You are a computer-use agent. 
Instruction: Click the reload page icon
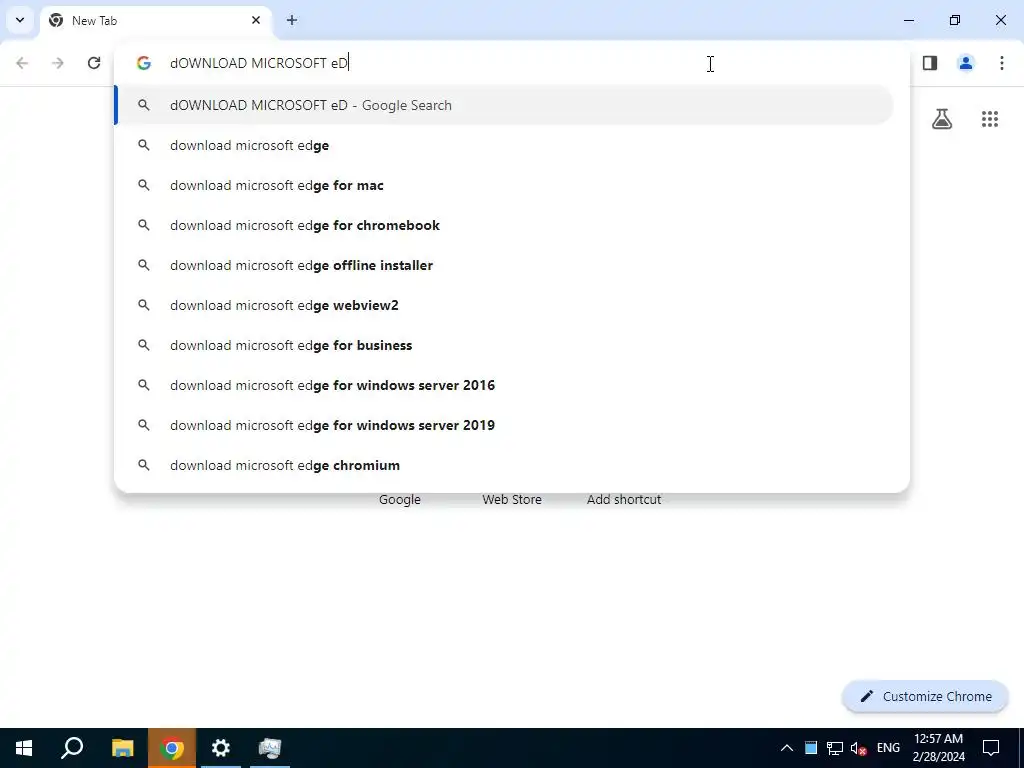point(94,63)
